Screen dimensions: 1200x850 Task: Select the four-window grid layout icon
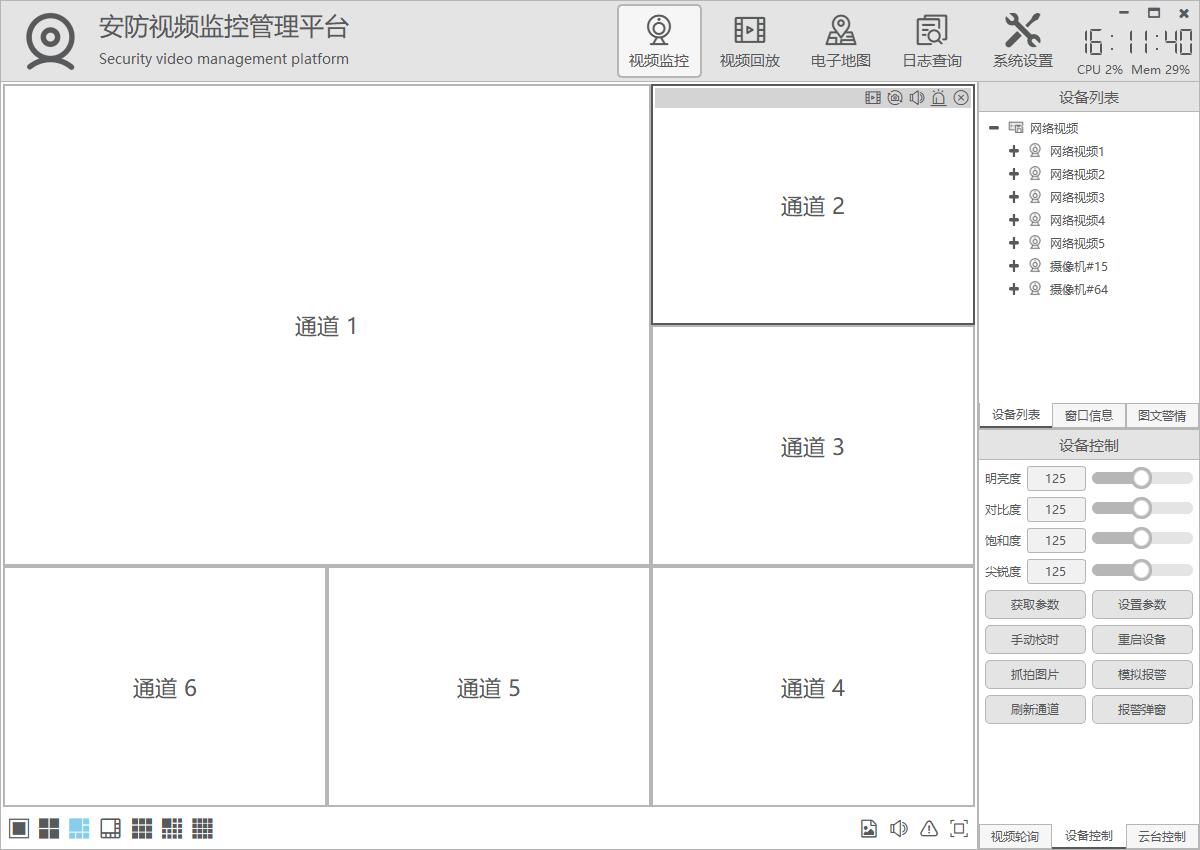coord(49,828)
